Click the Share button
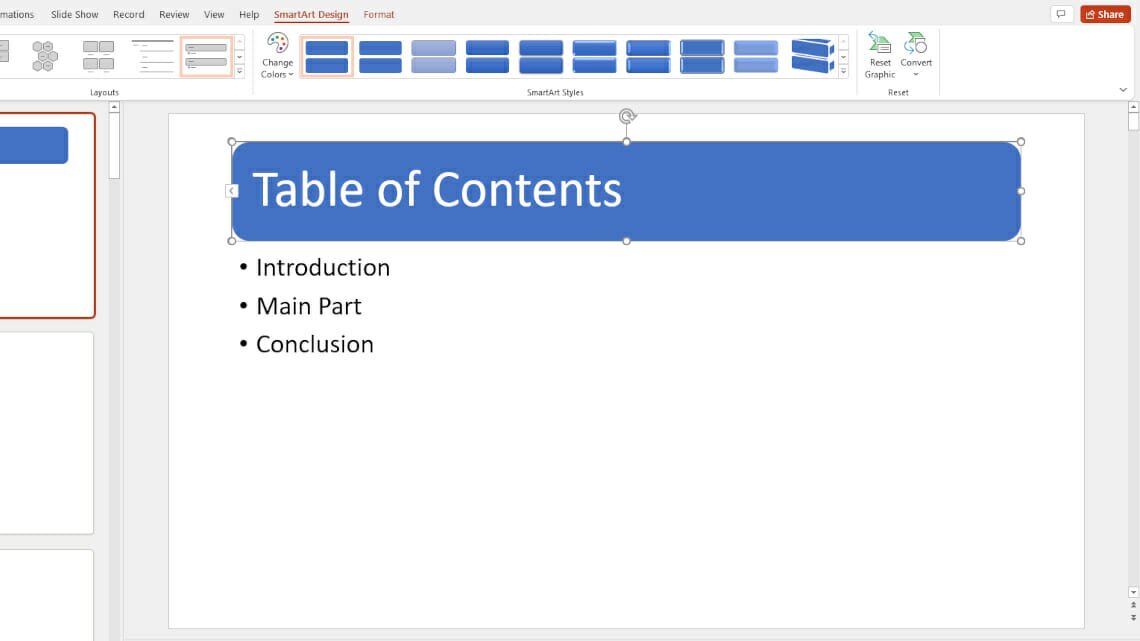 [1105, 14]
